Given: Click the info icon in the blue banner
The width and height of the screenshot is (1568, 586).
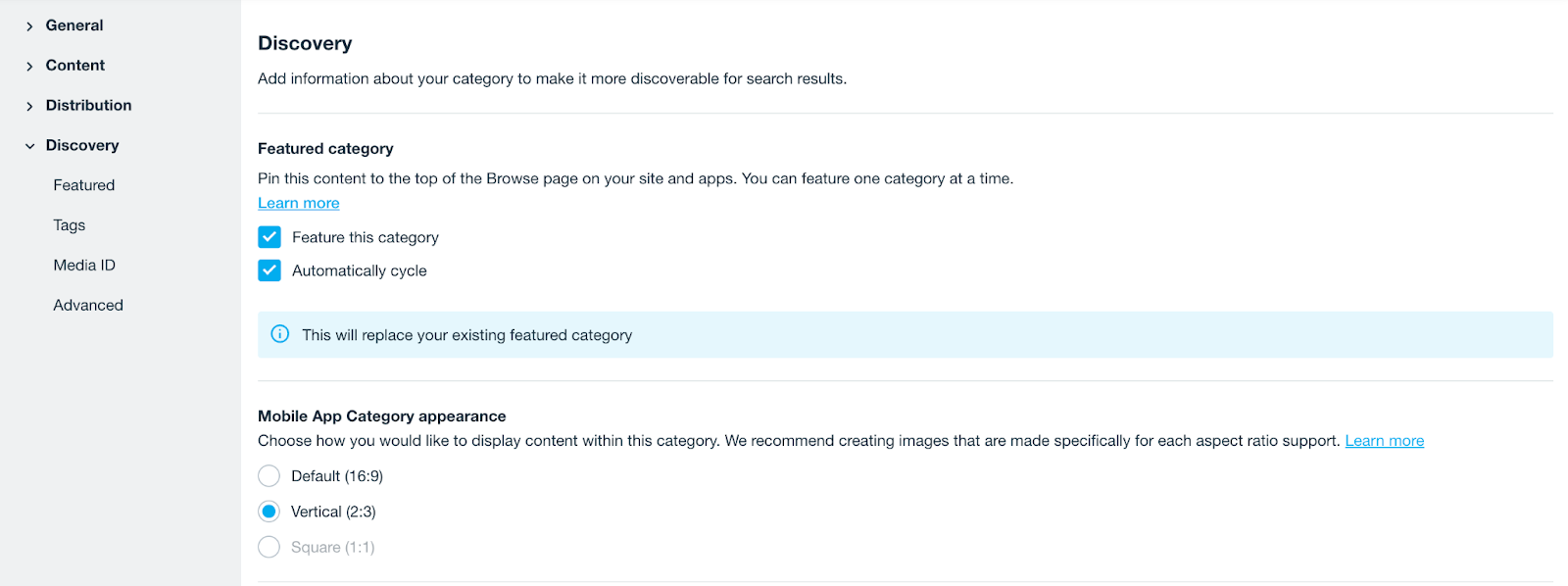Looking at the screenshot, I should tap(280, 334).
